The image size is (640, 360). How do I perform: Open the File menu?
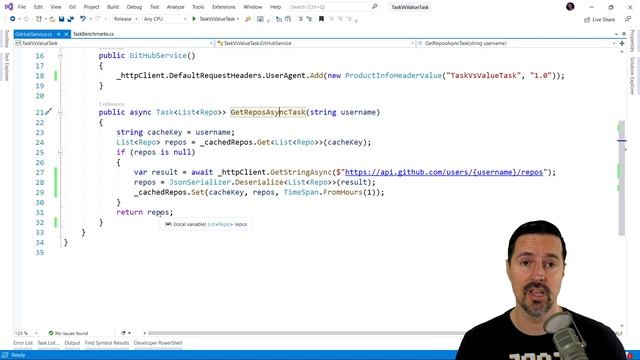coord(22,7)
